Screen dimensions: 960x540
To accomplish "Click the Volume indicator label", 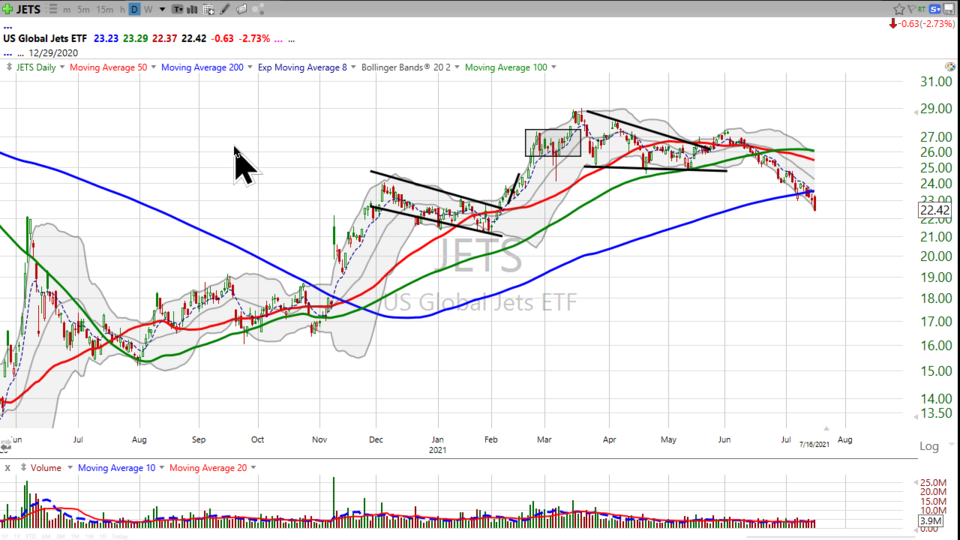I will [x=46, y=467].
